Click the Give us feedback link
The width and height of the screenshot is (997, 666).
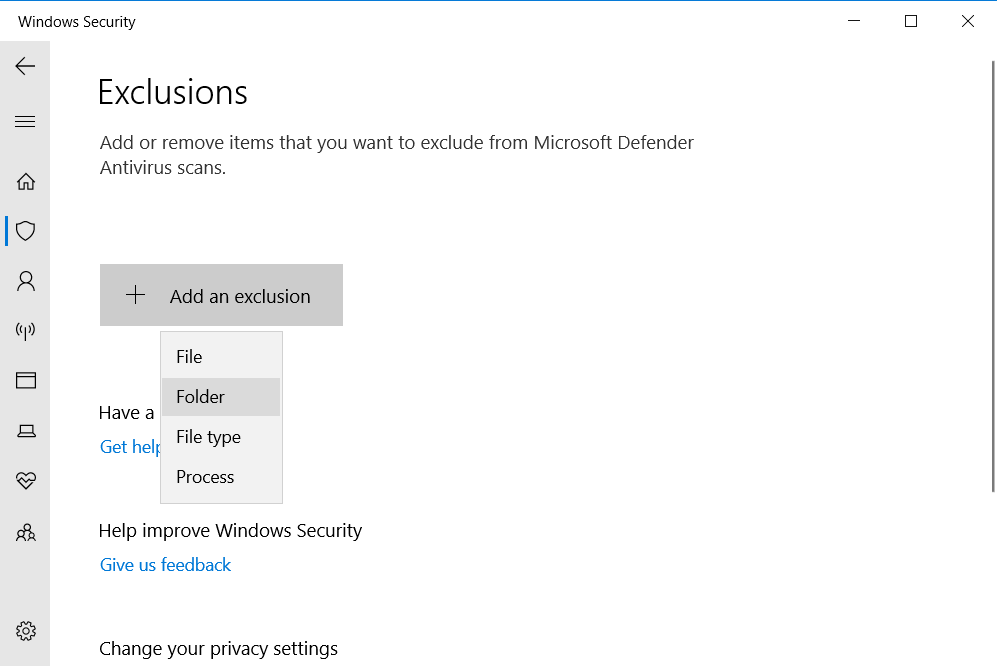tap(165, 565)
